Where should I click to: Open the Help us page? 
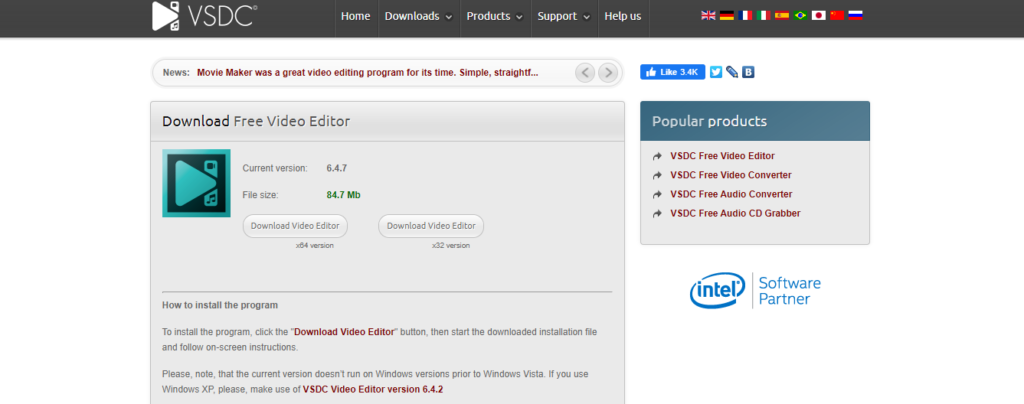click(623, 16)
